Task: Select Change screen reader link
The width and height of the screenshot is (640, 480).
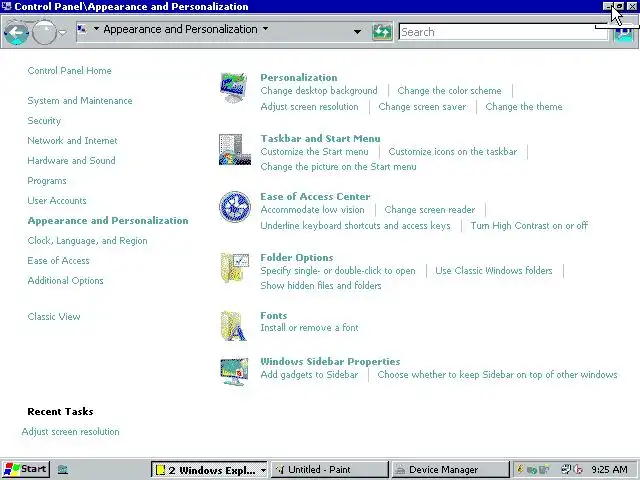Action: pyautogui.click(x=430, y=209)
